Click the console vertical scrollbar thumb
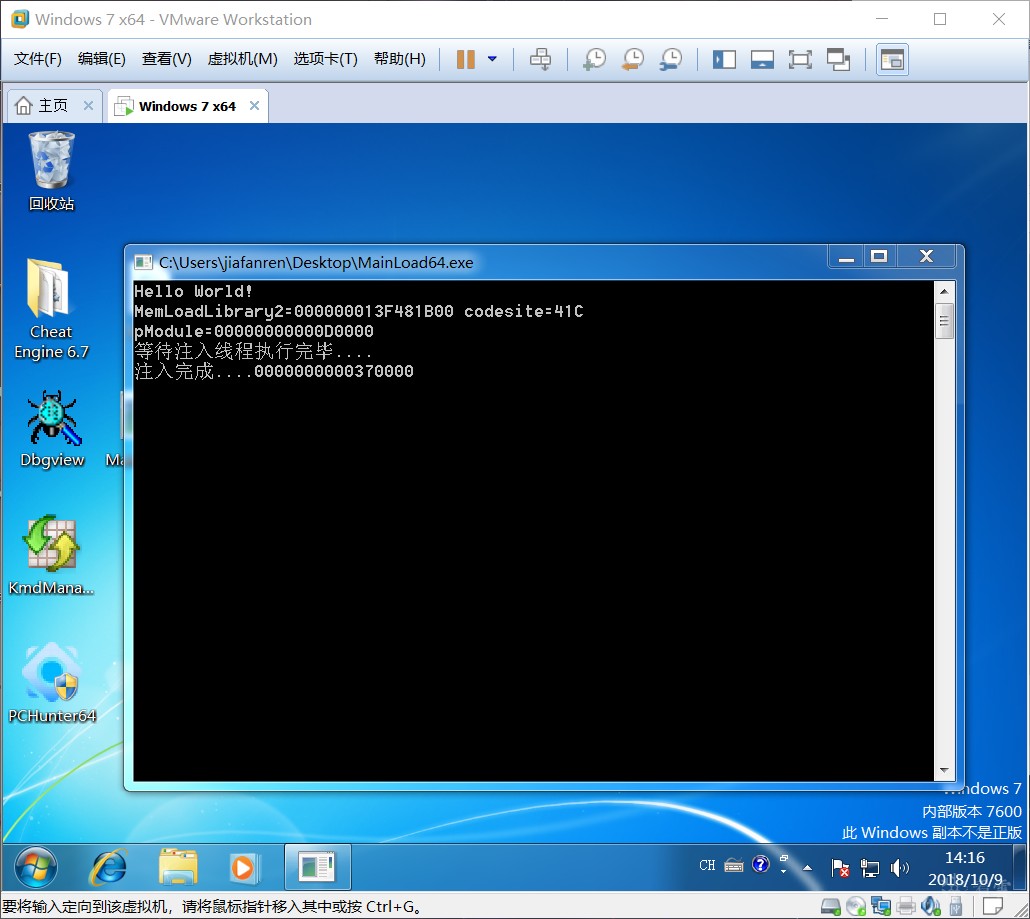 point(944,321)
